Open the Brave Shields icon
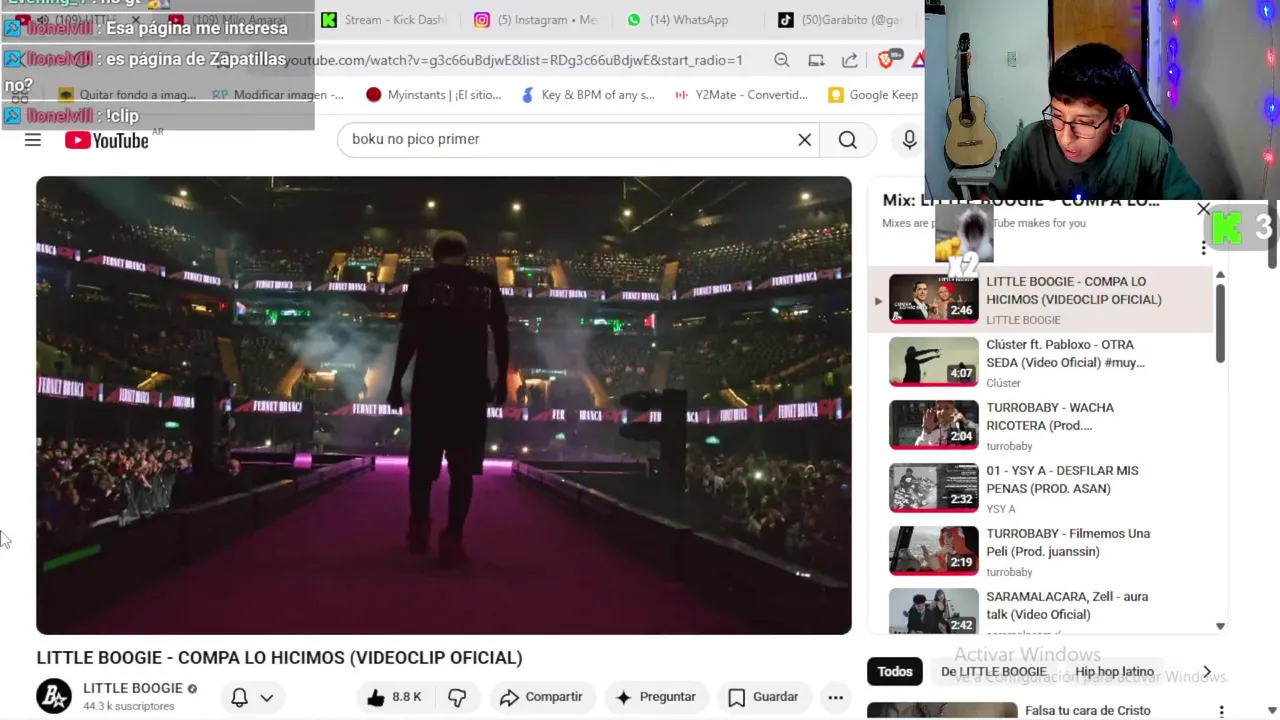1280x720 pixels. point(887,59)
